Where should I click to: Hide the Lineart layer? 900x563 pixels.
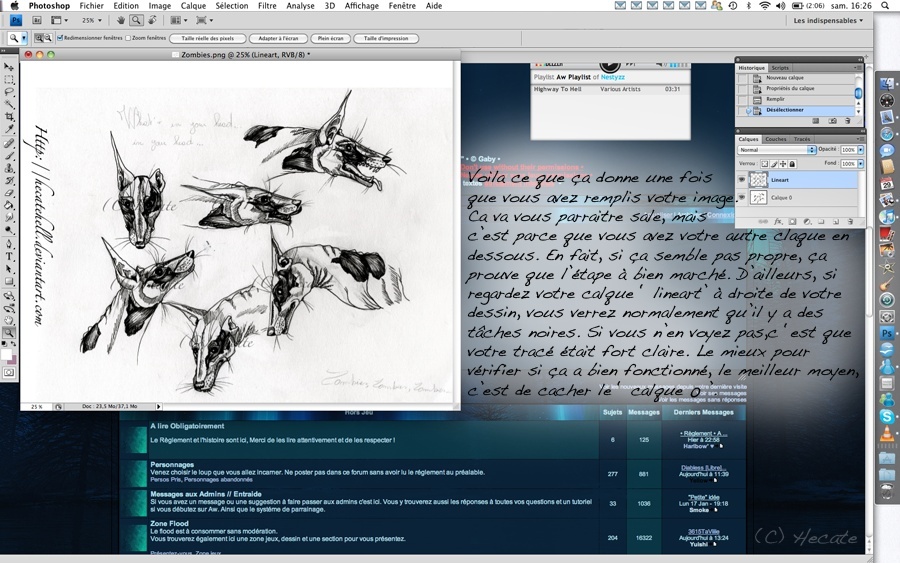[x=742, y=180]
